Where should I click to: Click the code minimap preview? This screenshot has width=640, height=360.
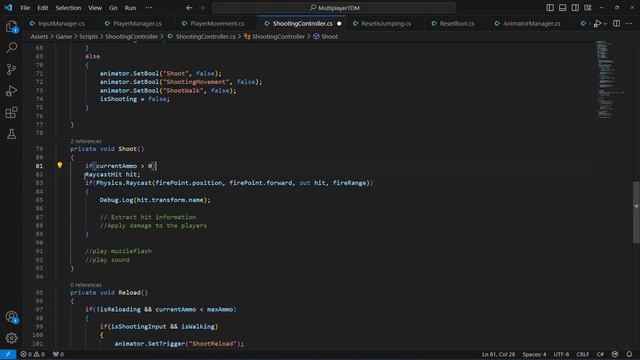tap(610, 80)
